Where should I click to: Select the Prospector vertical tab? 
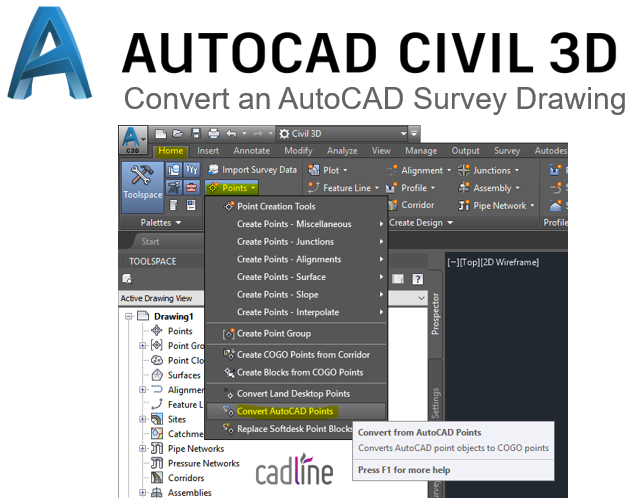(x=435, y=314)
